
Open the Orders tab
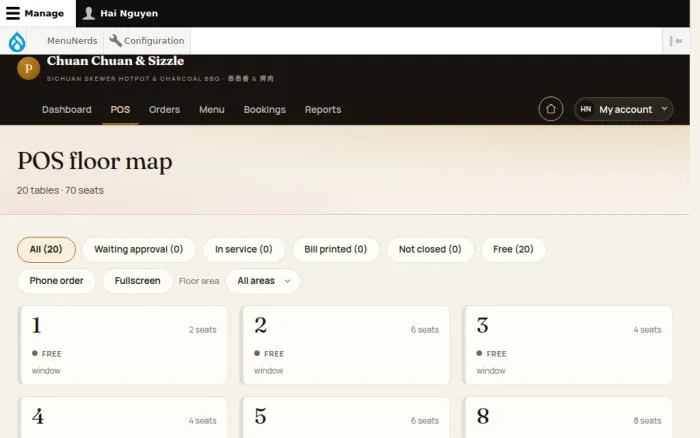coord(164,109)
